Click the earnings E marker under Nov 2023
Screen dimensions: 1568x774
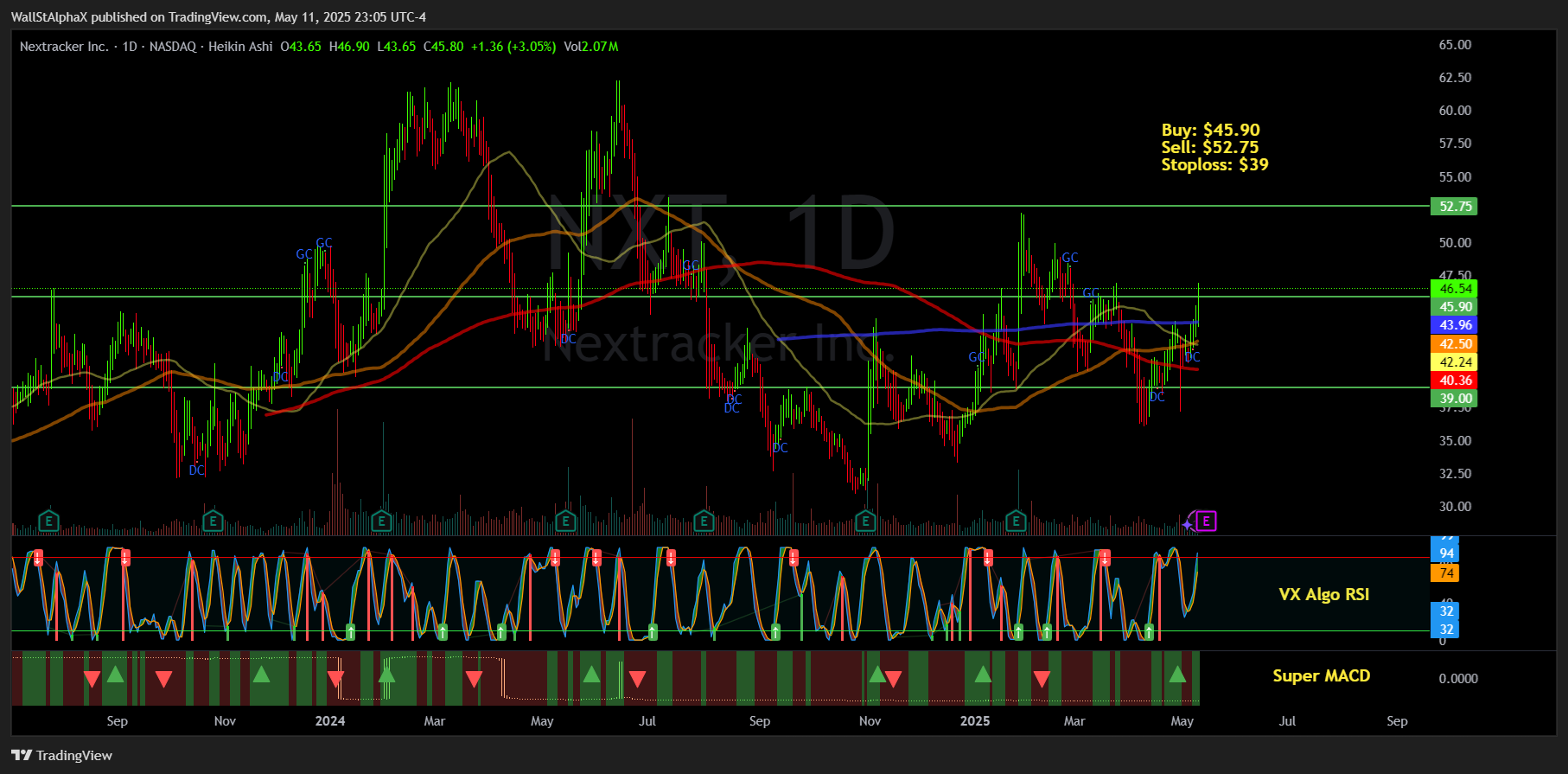pyautogui.click(x=213, y=521)
